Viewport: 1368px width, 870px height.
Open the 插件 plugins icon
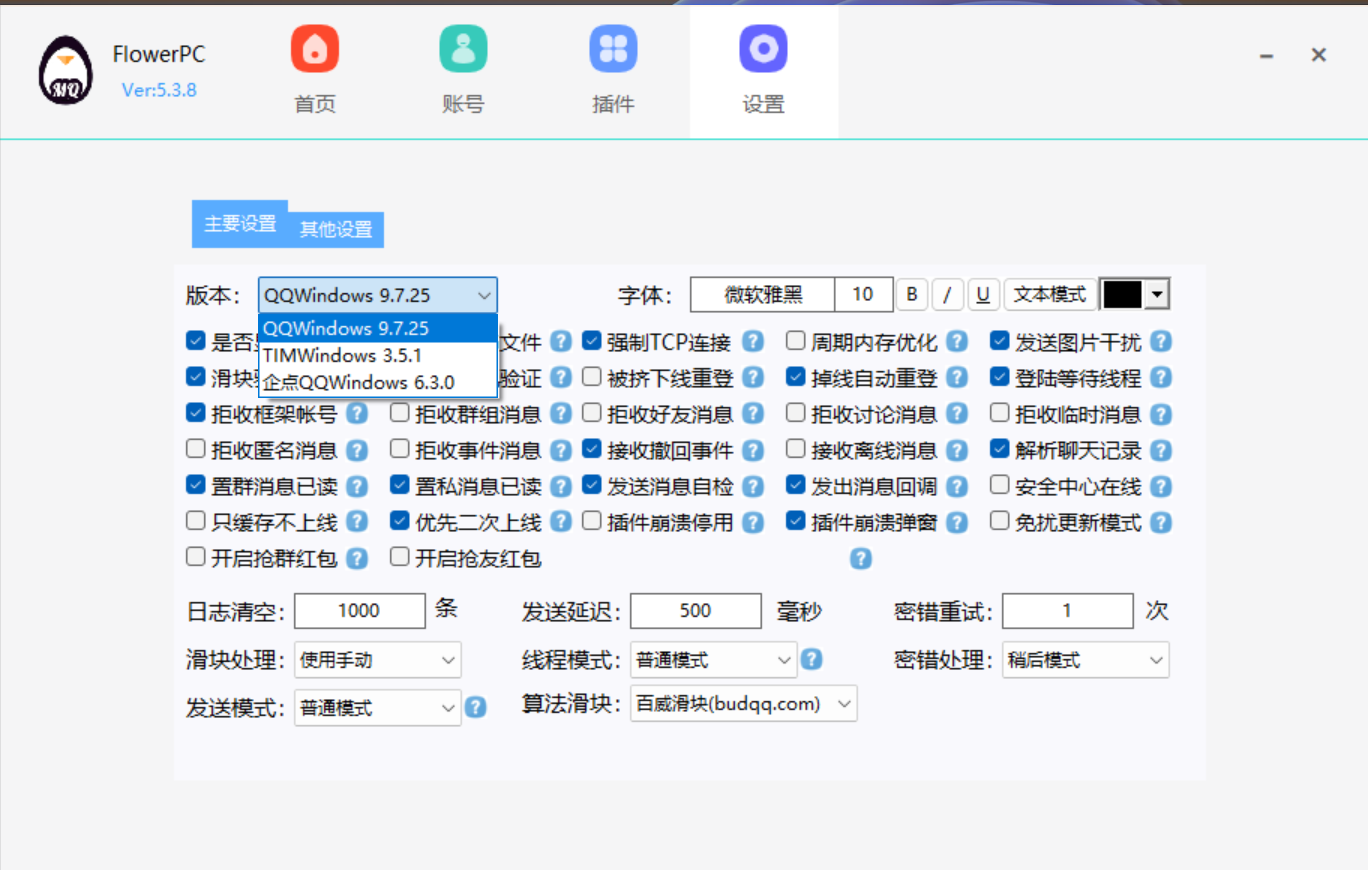coord(613,50)
